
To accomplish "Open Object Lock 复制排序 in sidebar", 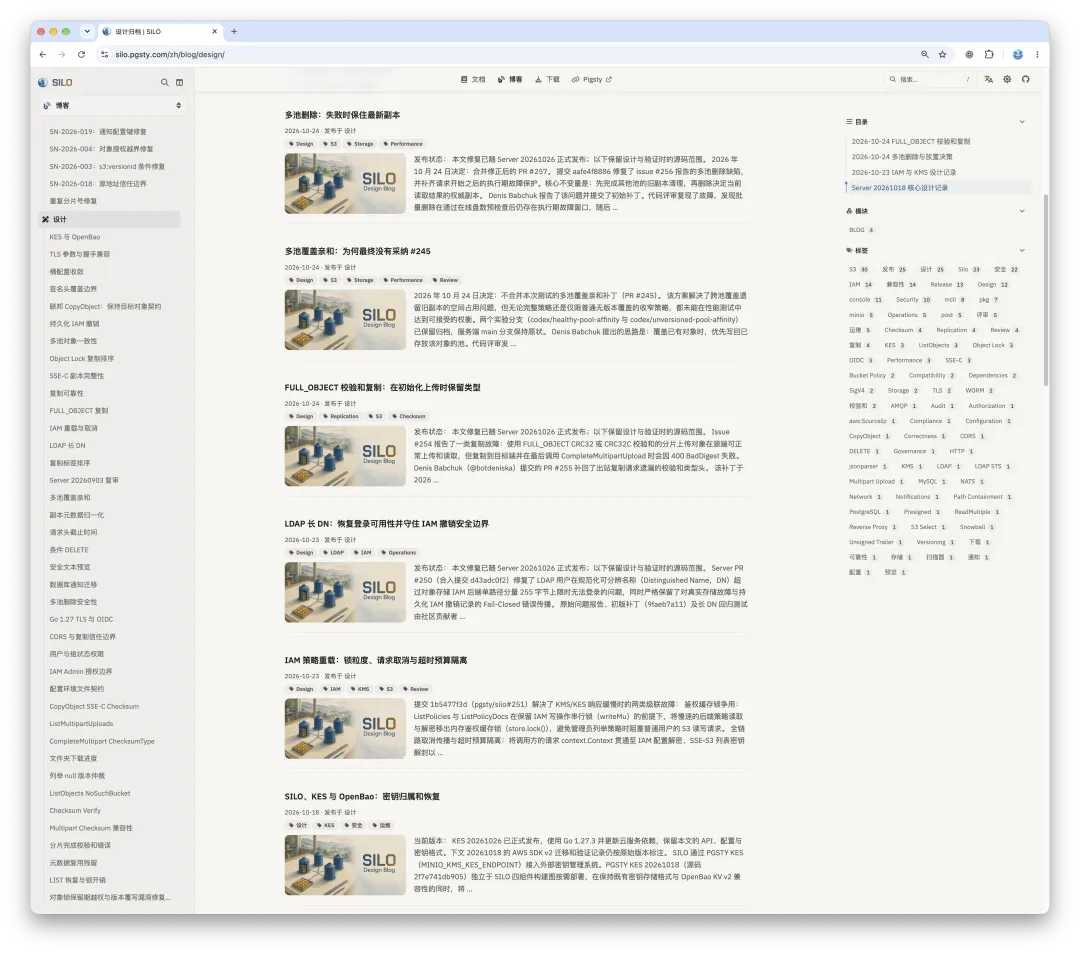I will pyautogui.click(x=81, y=359).
